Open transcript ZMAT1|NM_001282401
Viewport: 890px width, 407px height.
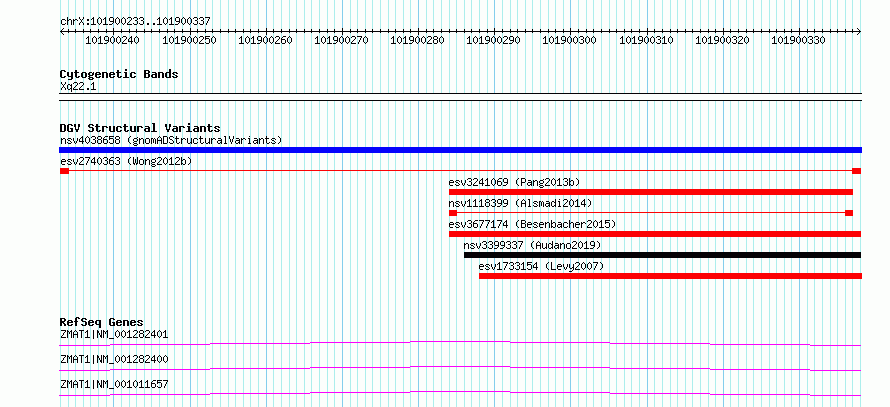click(x=114, y=334)
